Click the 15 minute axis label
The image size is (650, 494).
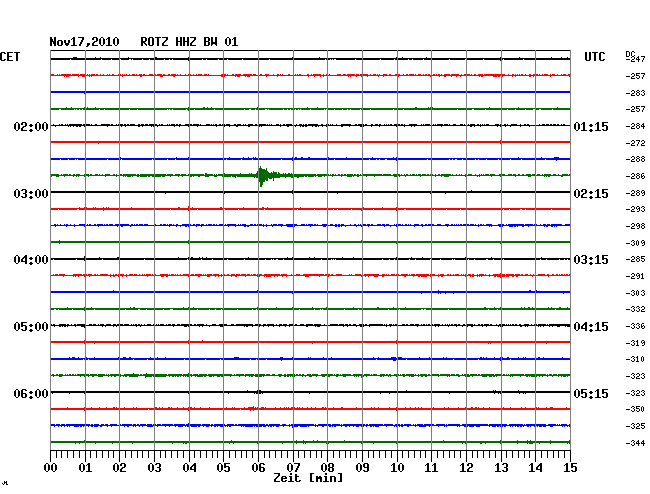pyautogui.click(x=570, y=468)
